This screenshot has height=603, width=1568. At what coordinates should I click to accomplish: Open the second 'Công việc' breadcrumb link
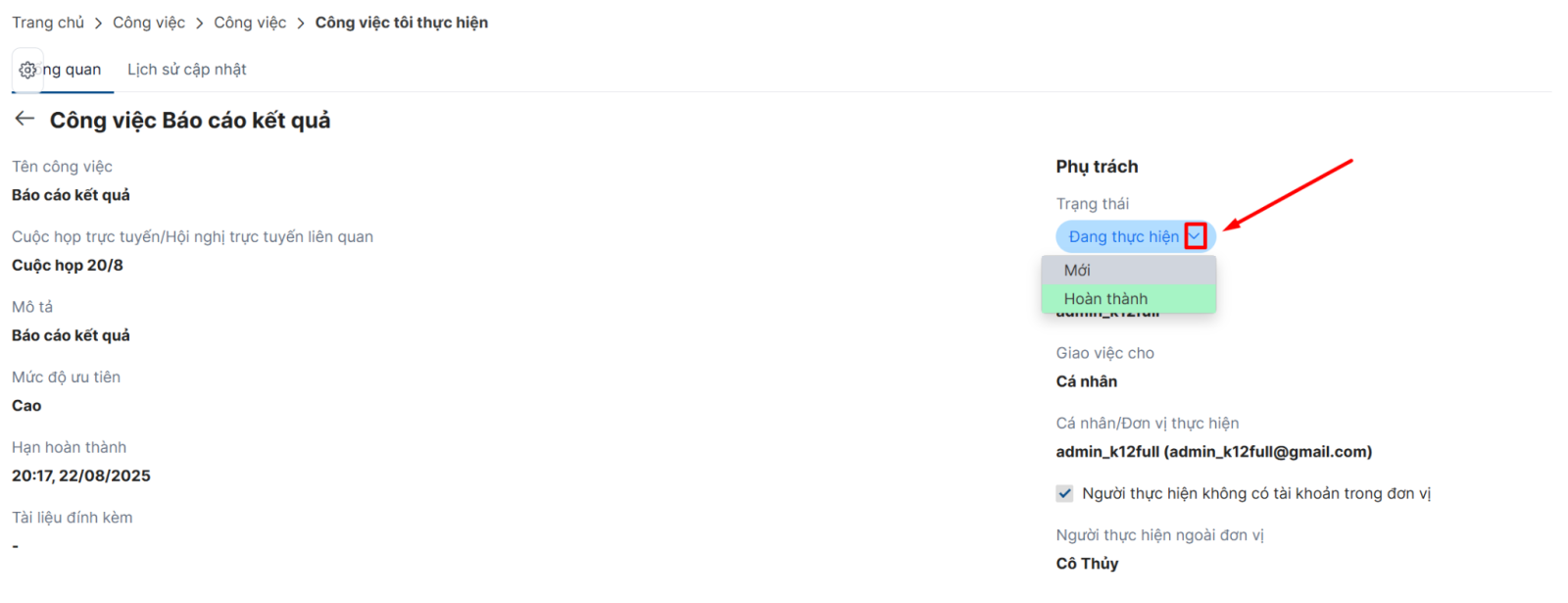tap(250, 23)
